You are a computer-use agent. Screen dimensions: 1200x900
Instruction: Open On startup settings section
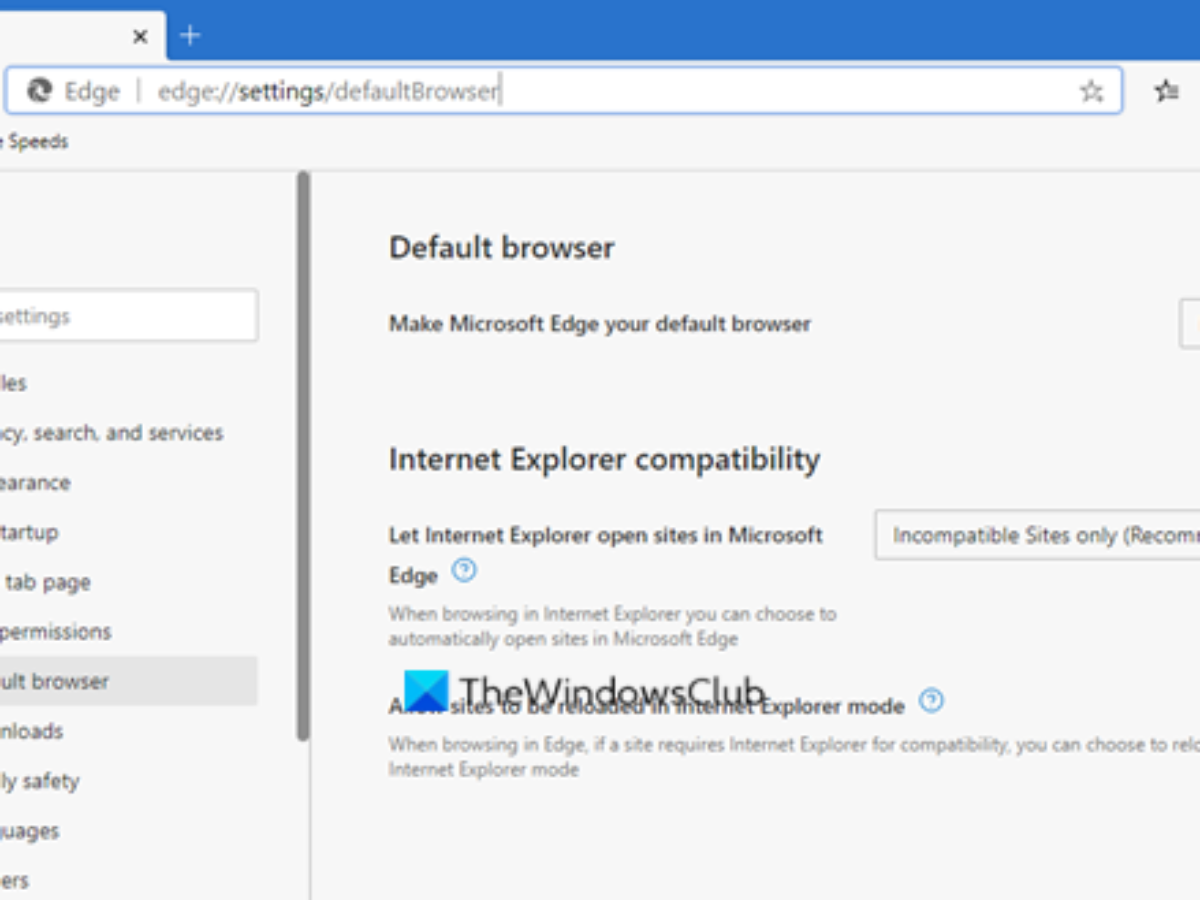pos(29,532)
